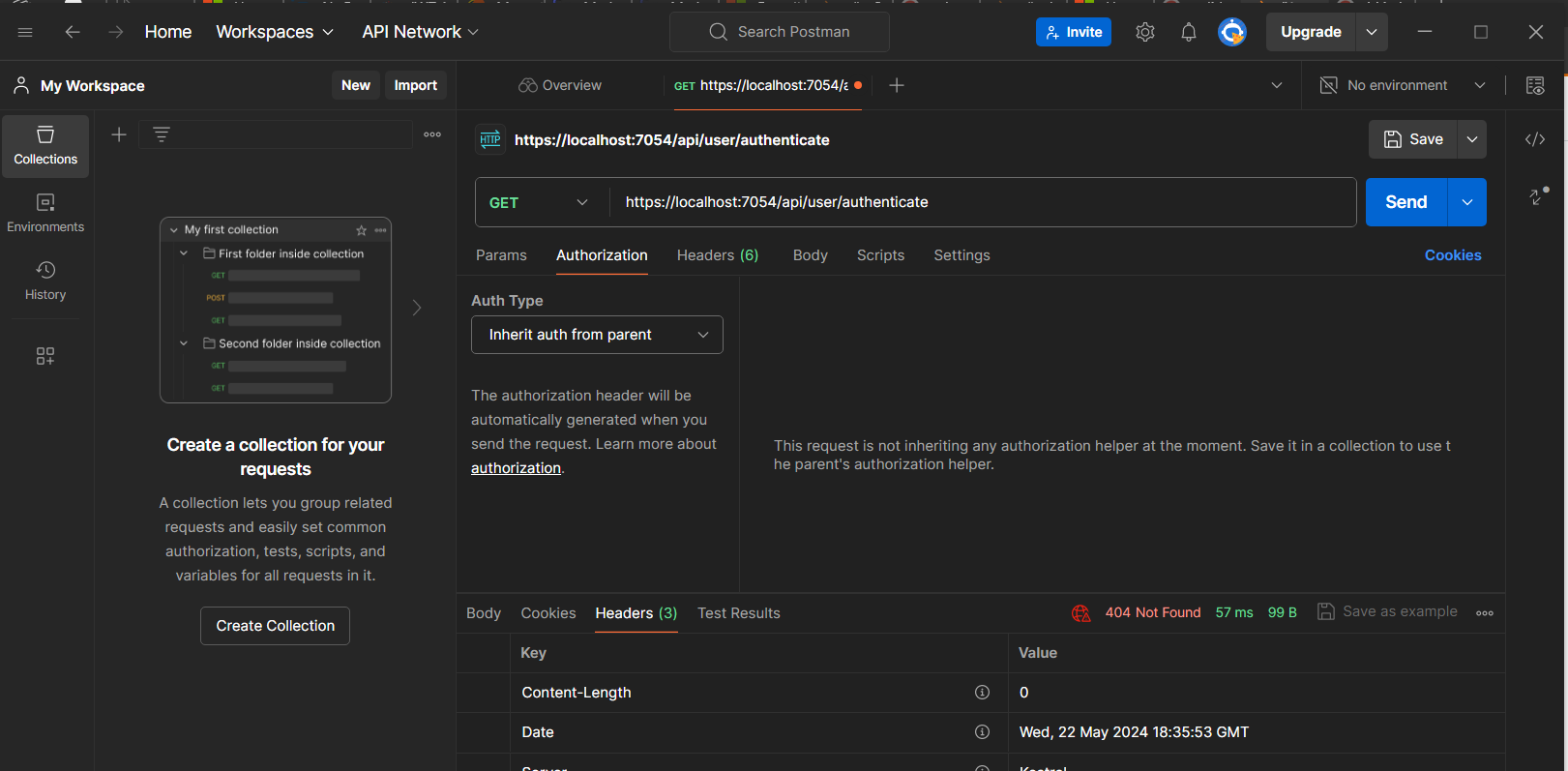
Task: Open the Cookies link
Action: (x=1453, y=255)
